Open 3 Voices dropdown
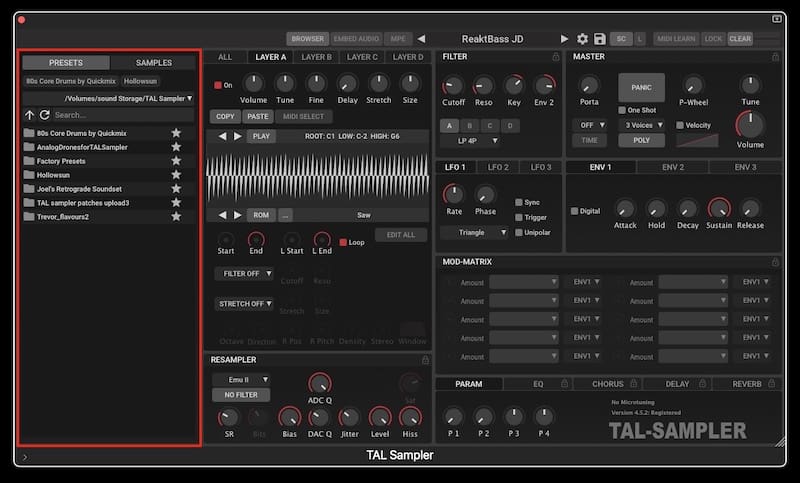The height and width of the screenshot is (483, 800). coord(642,125)
